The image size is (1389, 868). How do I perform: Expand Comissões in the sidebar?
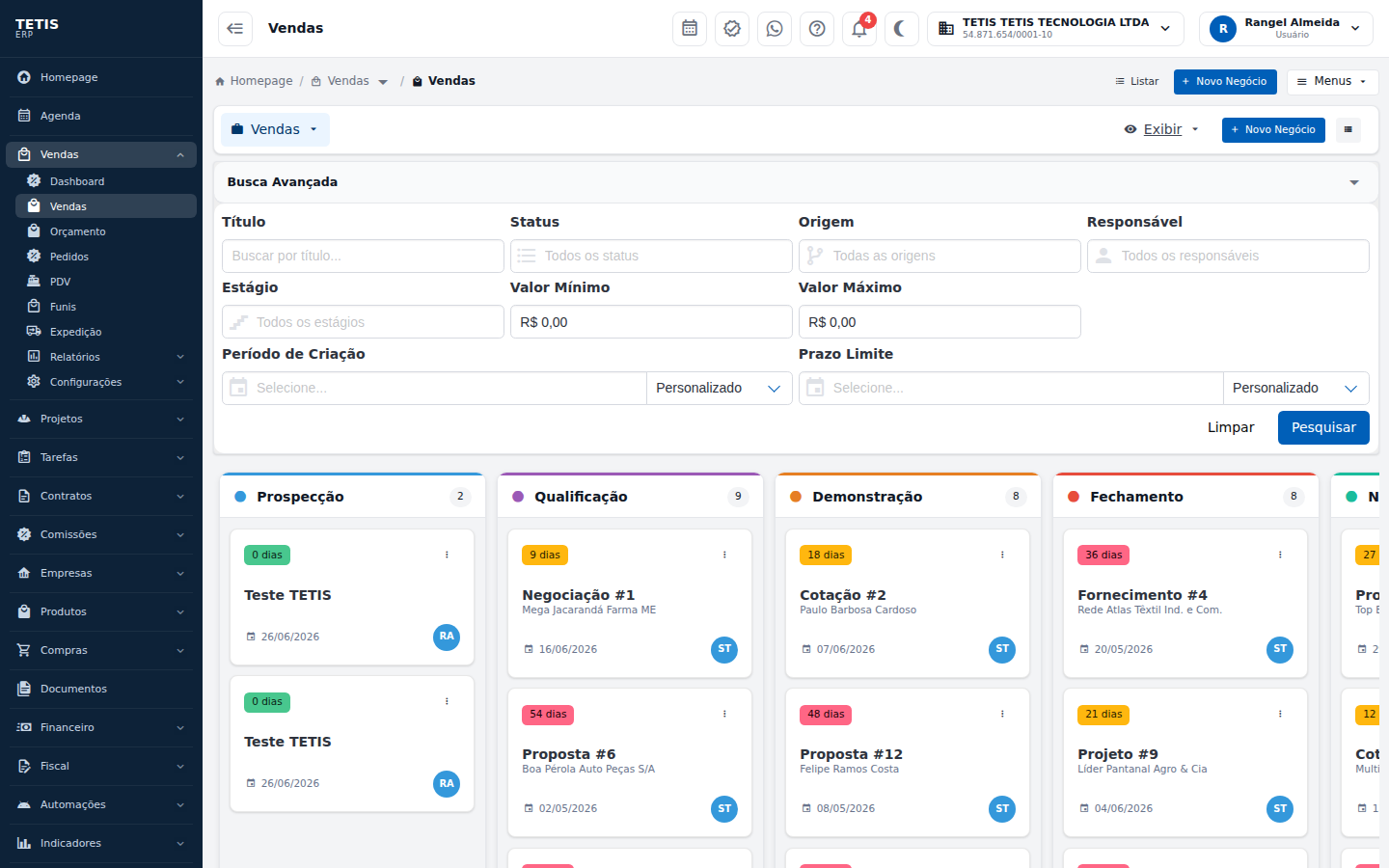(101, 534)
